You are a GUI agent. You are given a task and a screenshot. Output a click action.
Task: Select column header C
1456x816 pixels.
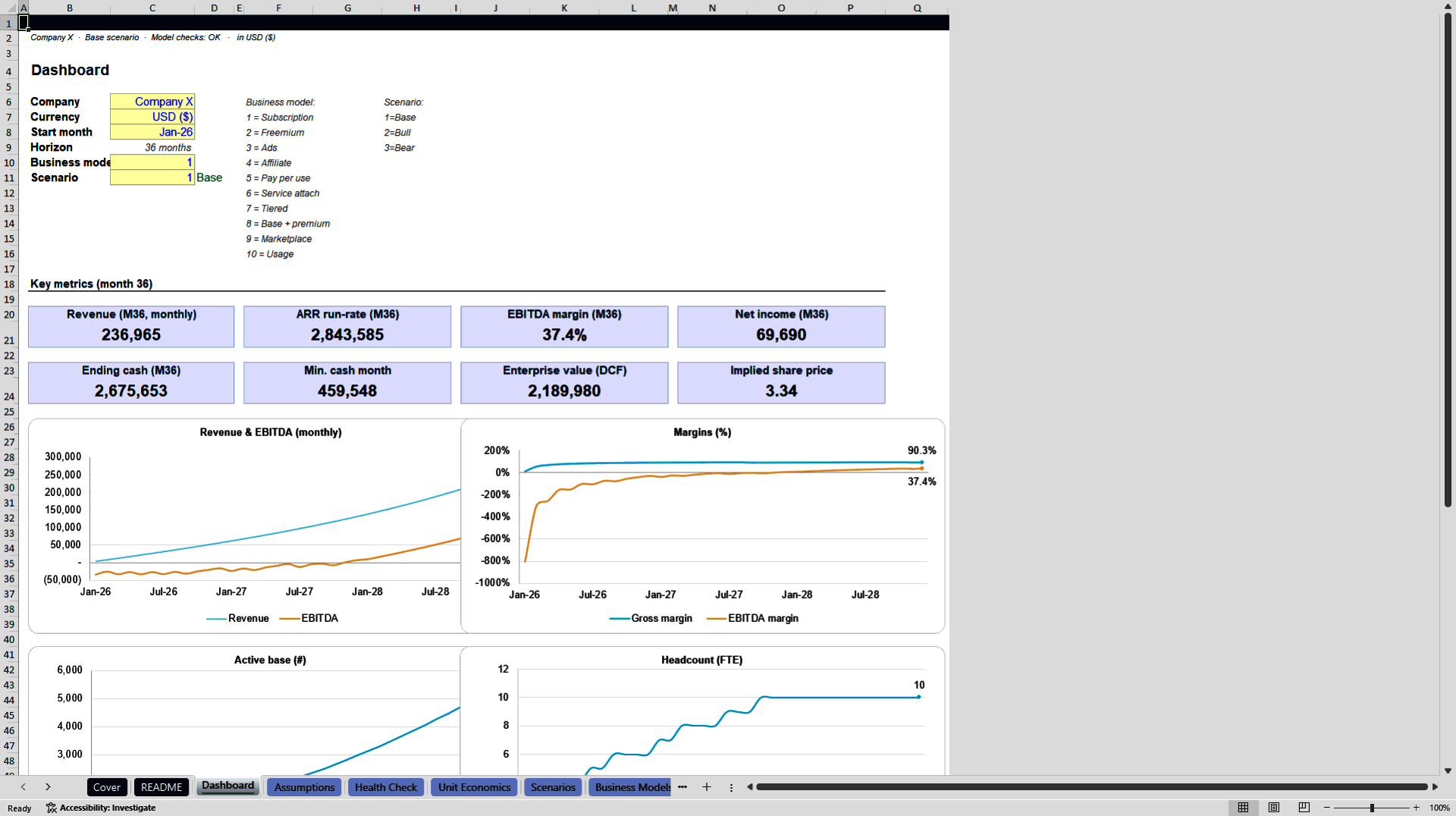tap(152, 8)
